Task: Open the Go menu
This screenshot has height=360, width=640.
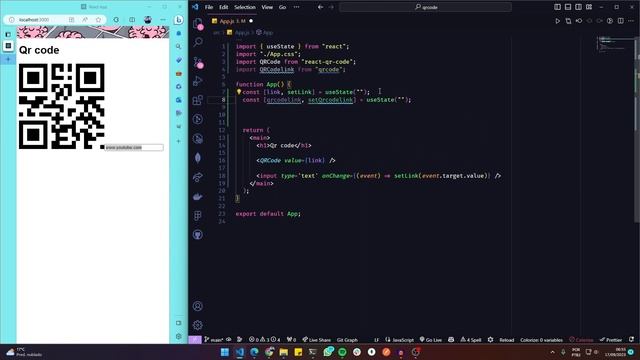Action: [282, 7]
